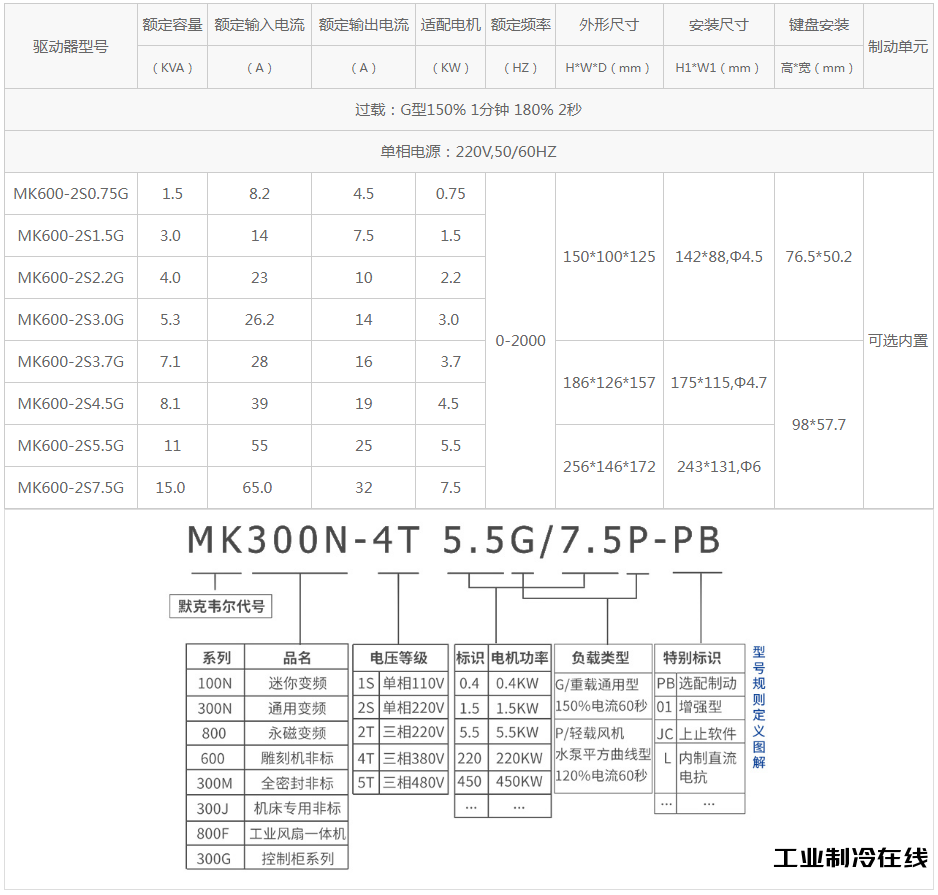The image size is (938, 895).
Task: Click the 300N 通用变频 series row
Action: [267, 708]
